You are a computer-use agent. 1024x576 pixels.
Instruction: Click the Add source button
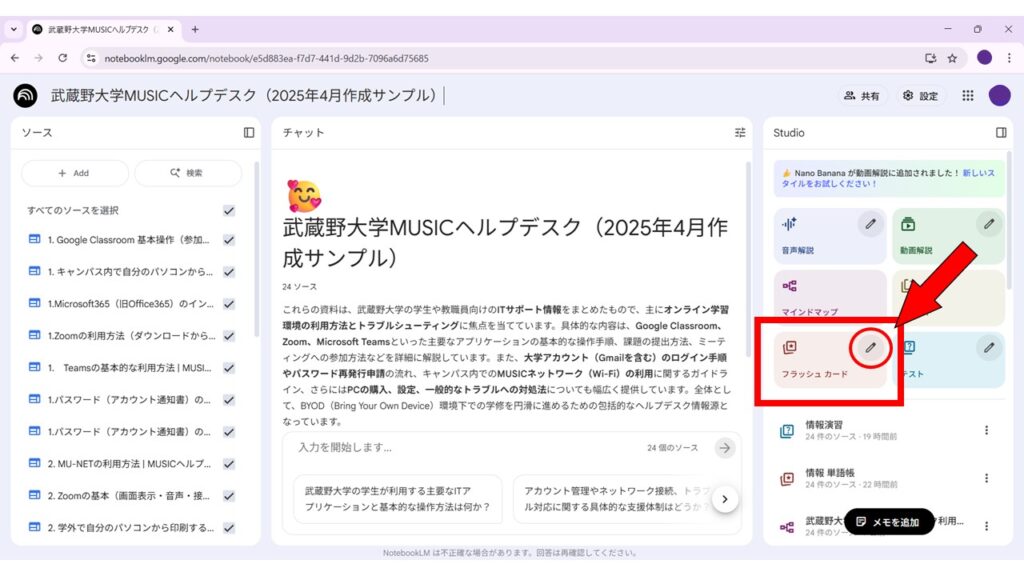point(75,173)
